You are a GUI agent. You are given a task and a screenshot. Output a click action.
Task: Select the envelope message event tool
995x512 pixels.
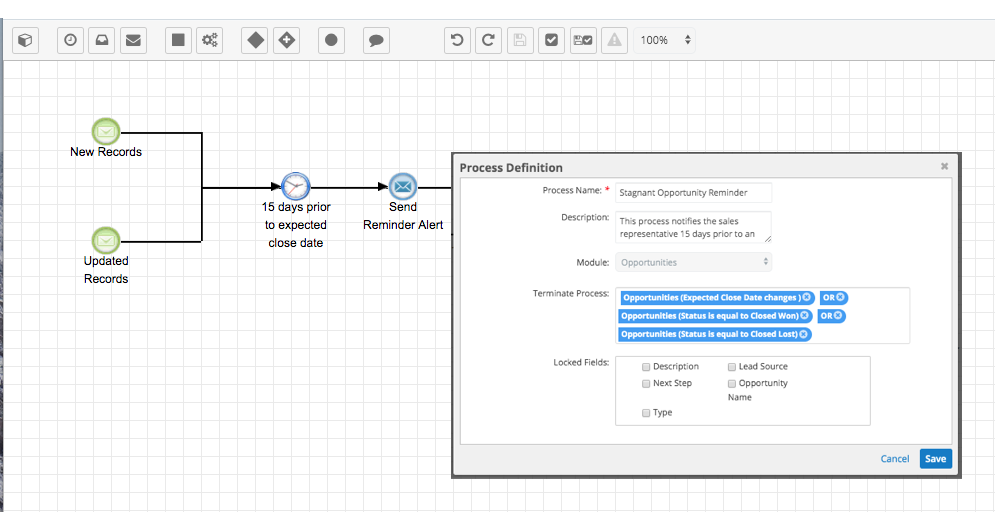[x=133, y=40]
